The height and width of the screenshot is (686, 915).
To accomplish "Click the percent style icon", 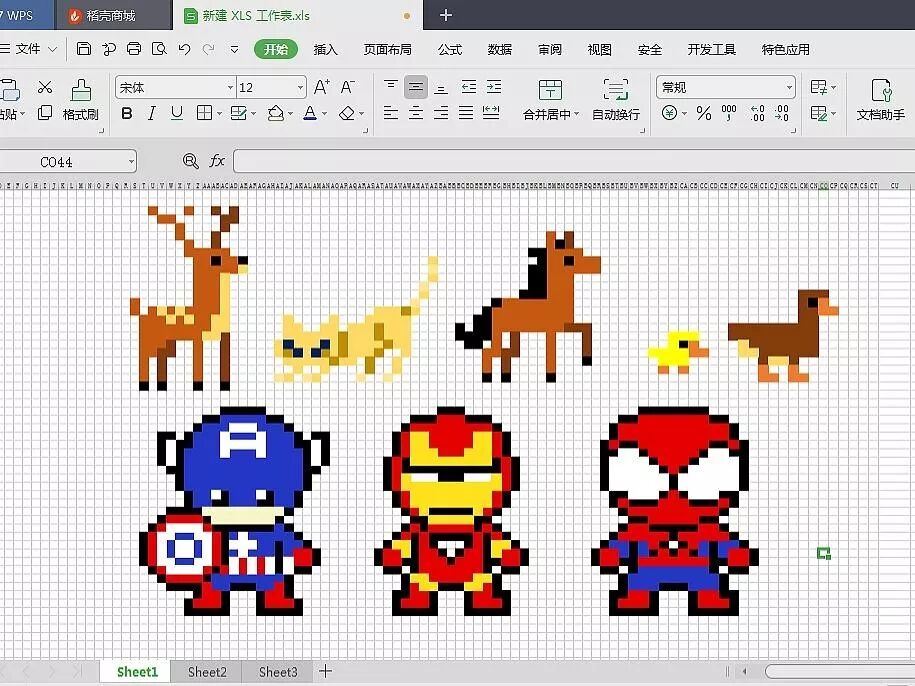I will [x=704, y=114].
